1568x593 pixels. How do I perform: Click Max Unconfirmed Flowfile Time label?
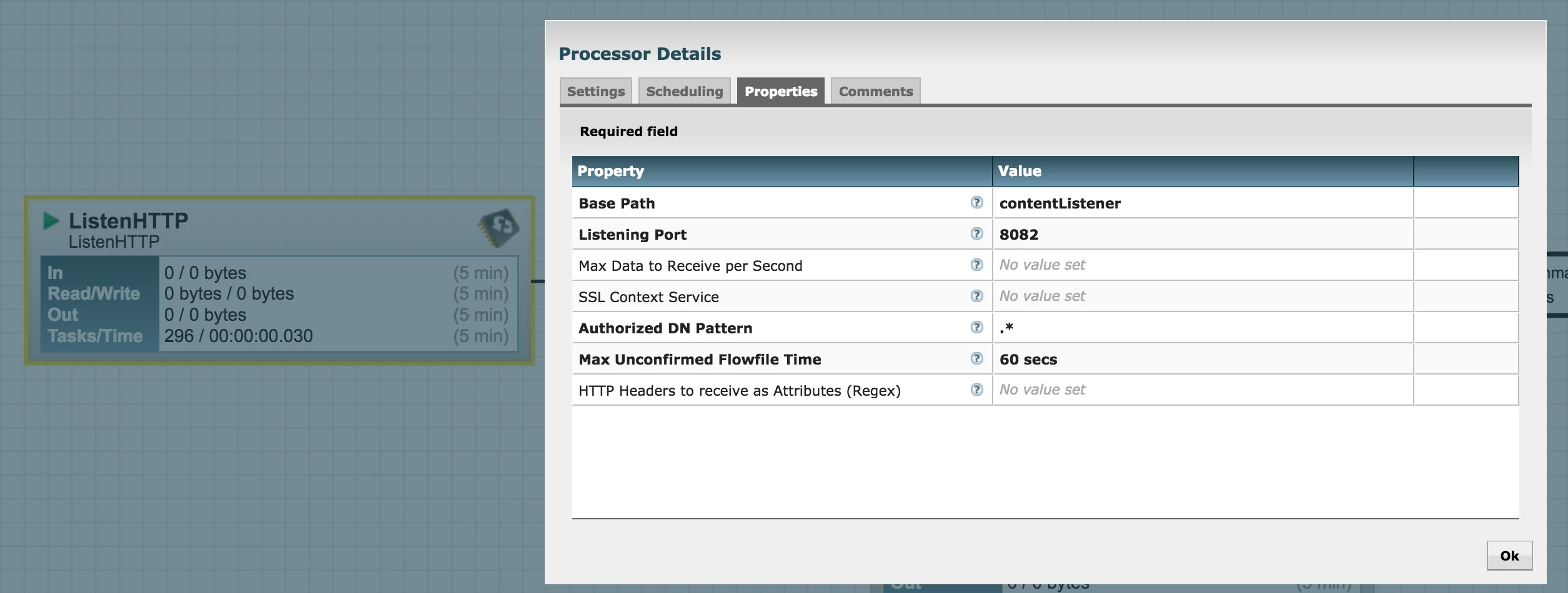pyautogui.click(x=700, y=360)
